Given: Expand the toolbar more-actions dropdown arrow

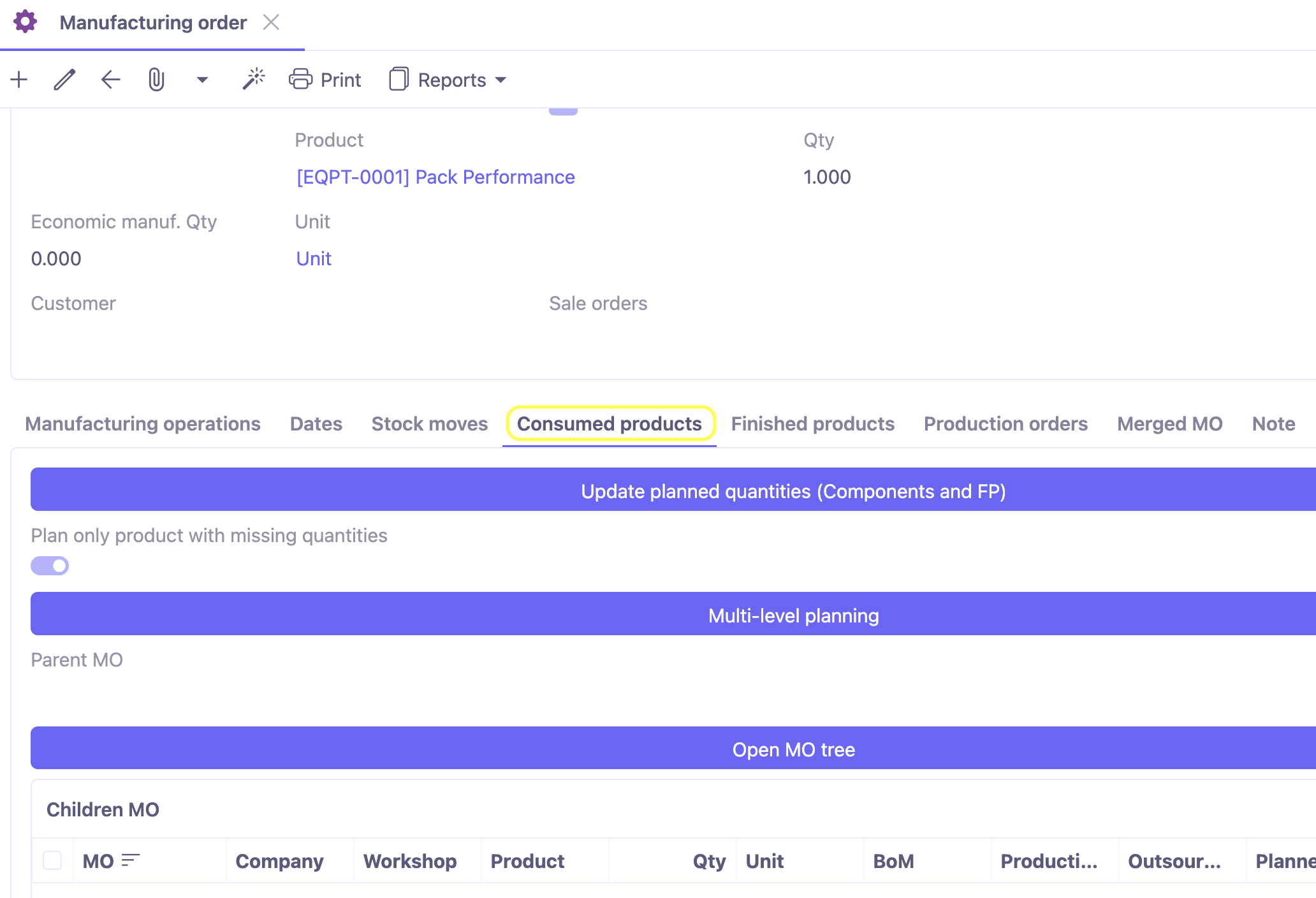Looking at the screenshot, I should point(202,80).
